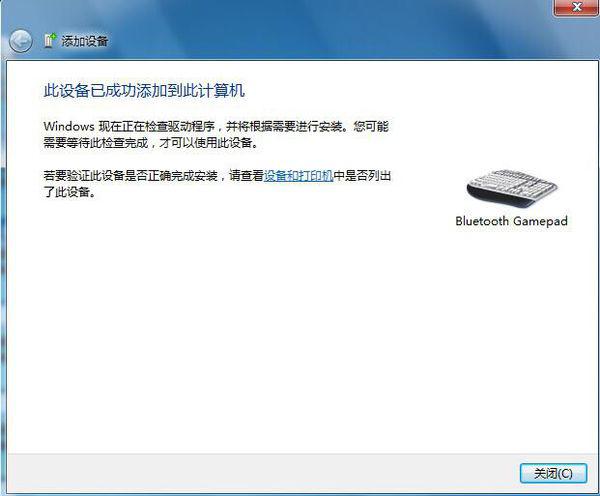Click the 添加设备 window title text
The height and width of the screenshot is (496, 600).
click(x=85, y=41)
